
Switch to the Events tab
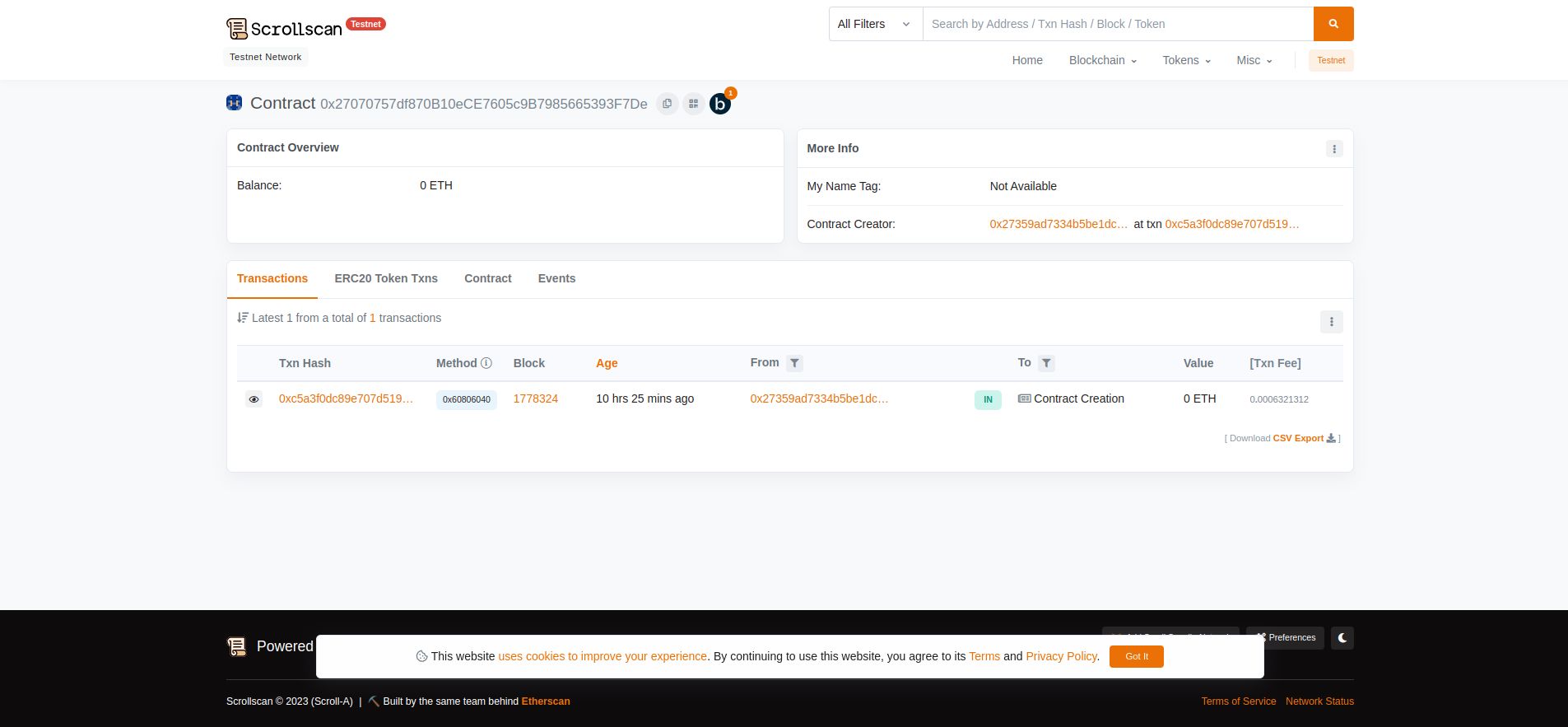click(556, 279)
